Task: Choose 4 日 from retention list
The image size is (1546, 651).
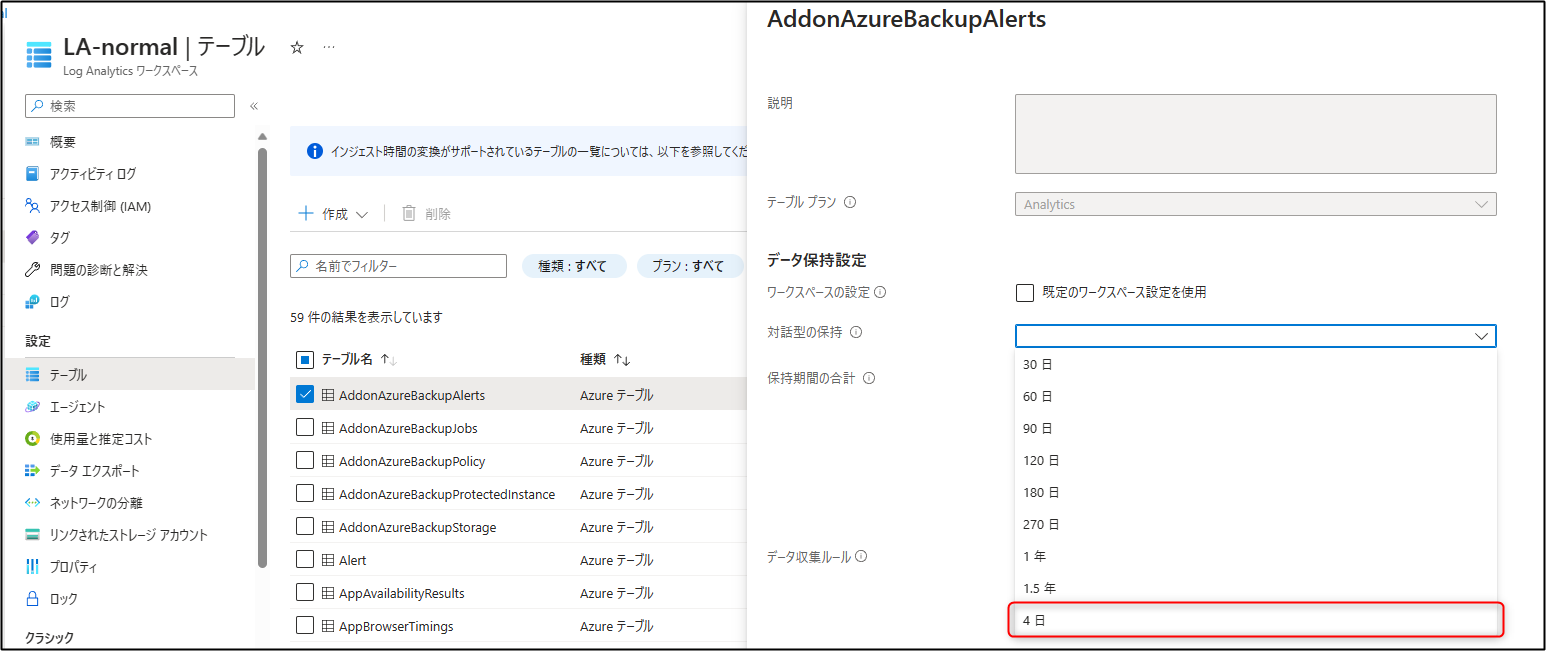Action: pyautogui.click(x=1255, y=621)
